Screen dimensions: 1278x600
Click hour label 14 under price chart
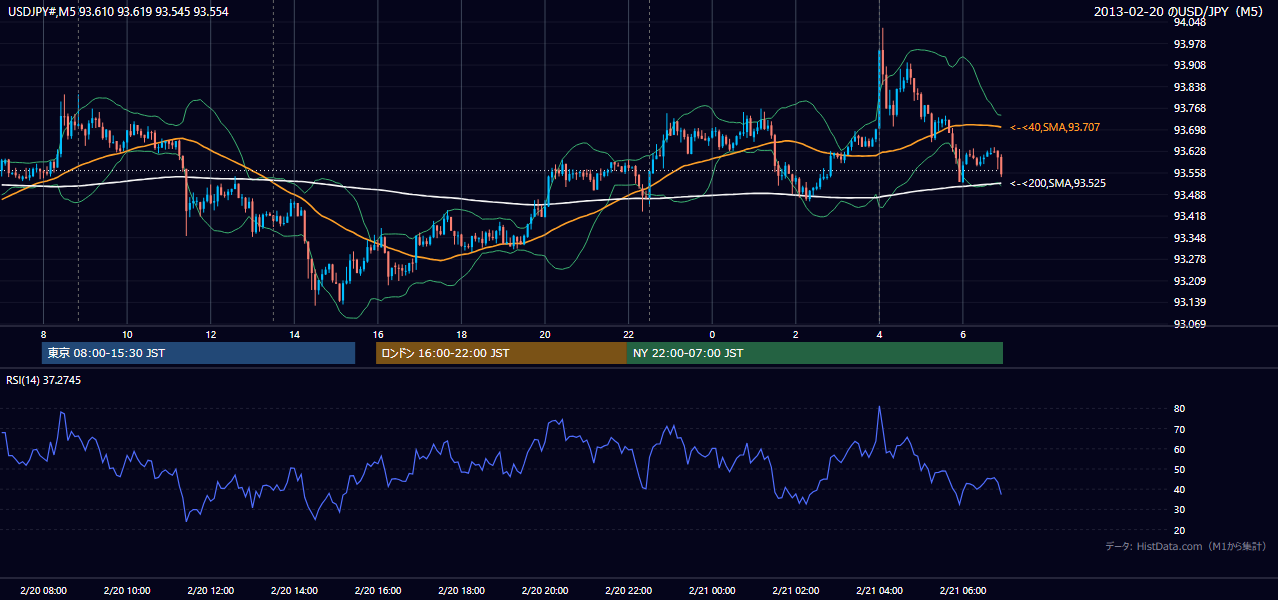tap(294, 333)
